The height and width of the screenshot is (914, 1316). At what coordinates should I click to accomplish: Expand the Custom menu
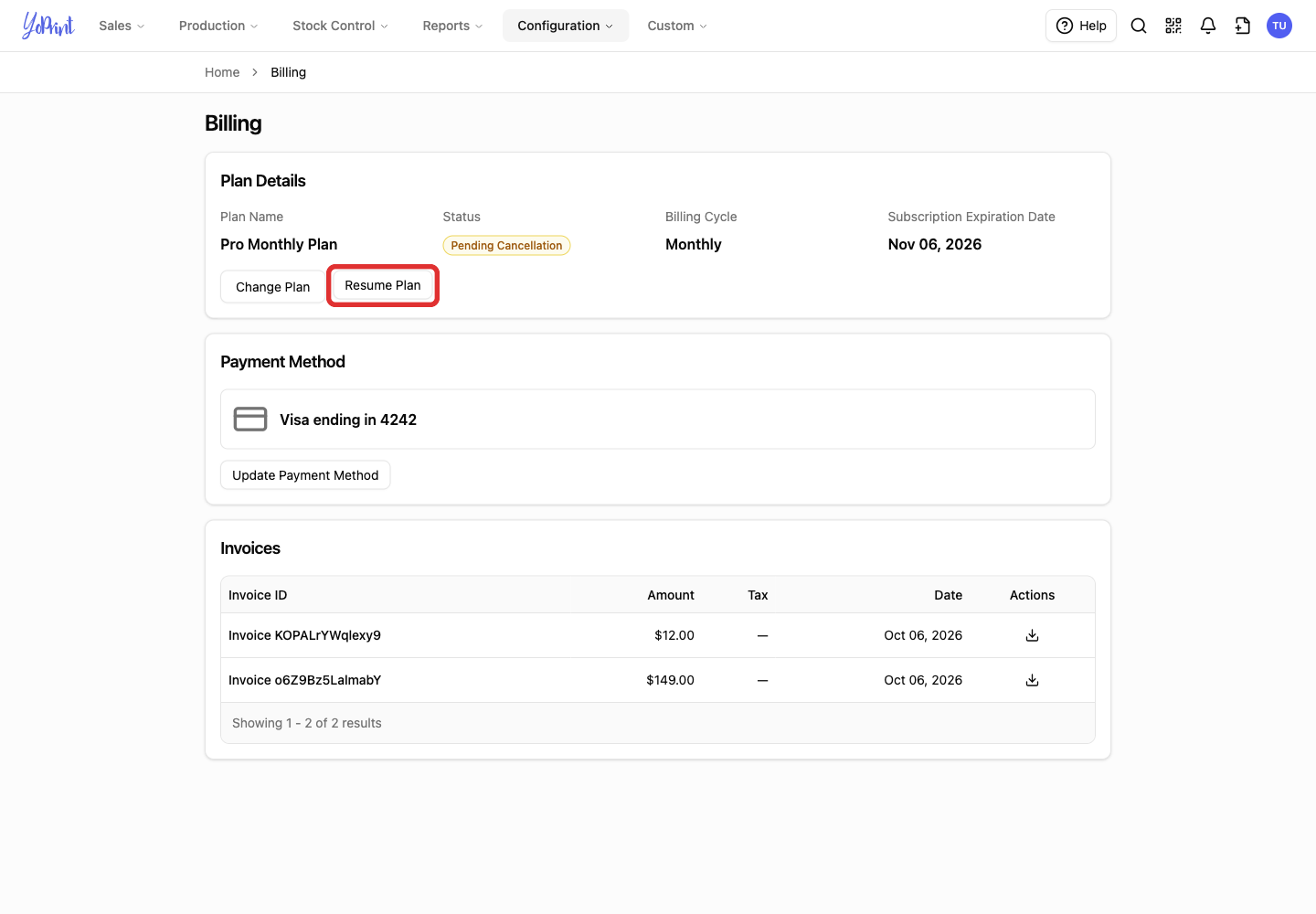(677, 26)
